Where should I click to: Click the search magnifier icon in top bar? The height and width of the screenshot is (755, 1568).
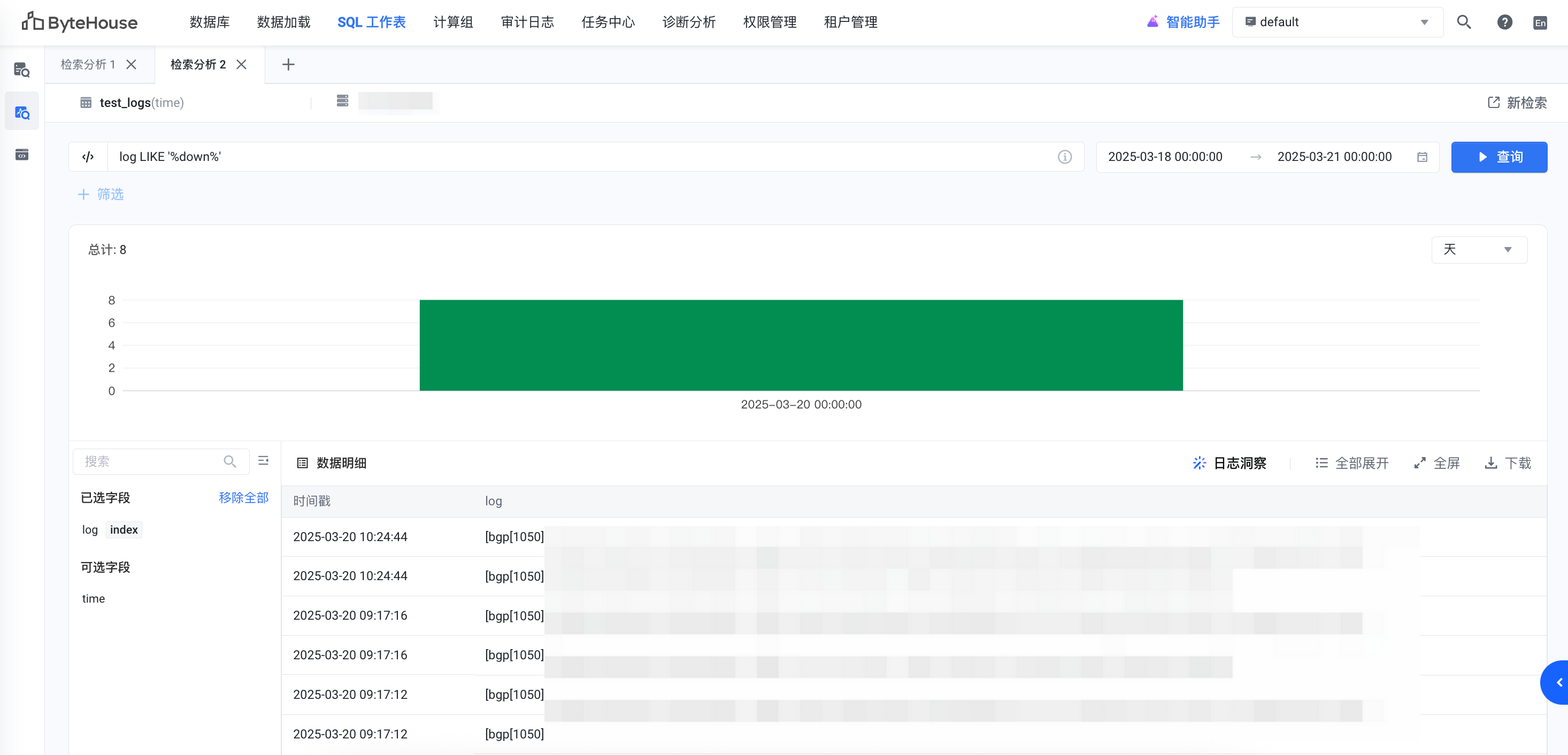click(1463, 22)
